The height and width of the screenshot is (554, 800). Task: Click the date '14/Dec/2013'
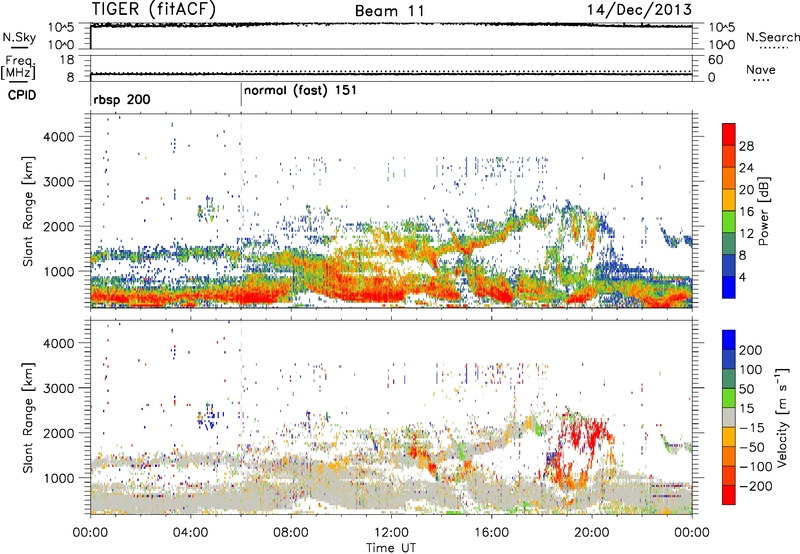[x=639, y=9]
